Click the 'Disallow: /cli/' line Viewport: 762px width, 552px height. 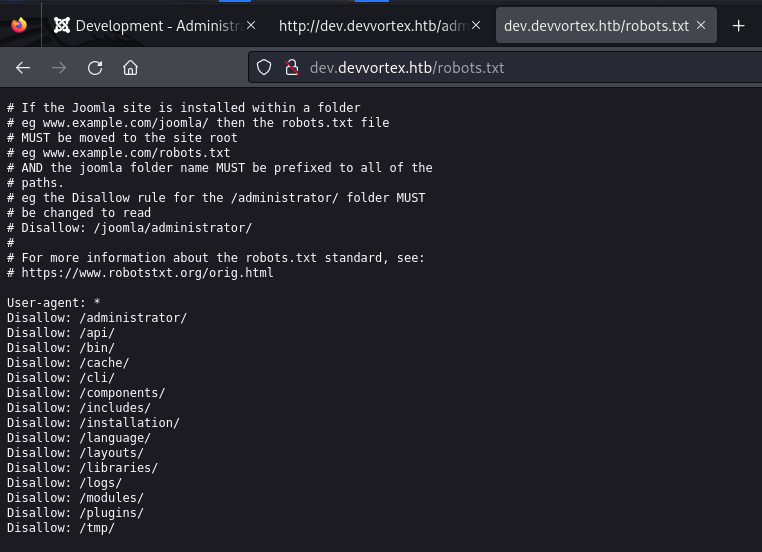point(61,378)
